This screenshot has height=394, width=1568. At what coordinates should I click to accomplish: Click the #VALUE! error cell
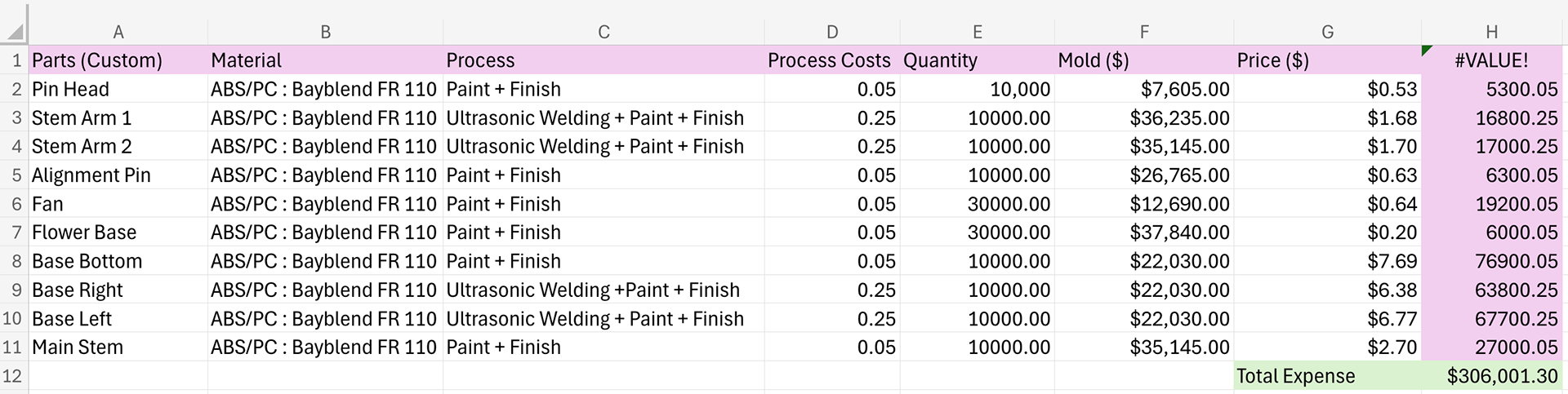click(1491, 60)
